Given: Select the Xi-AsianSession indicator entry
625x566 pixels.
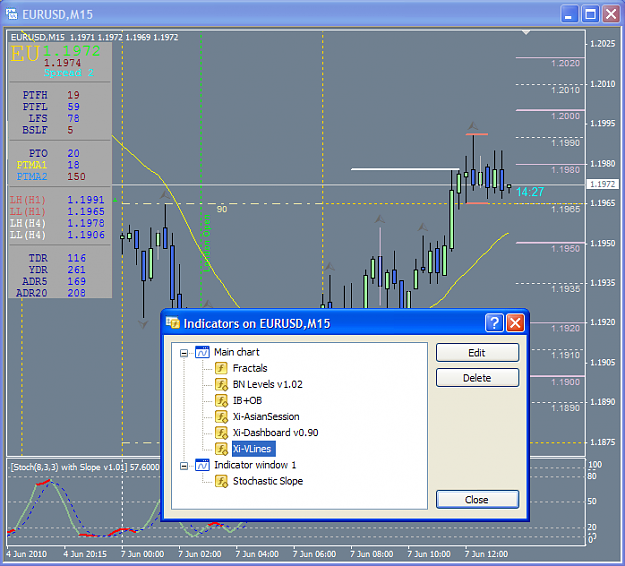Looking at the screenshot, I should pyautogui.click(x=266, y=417).
